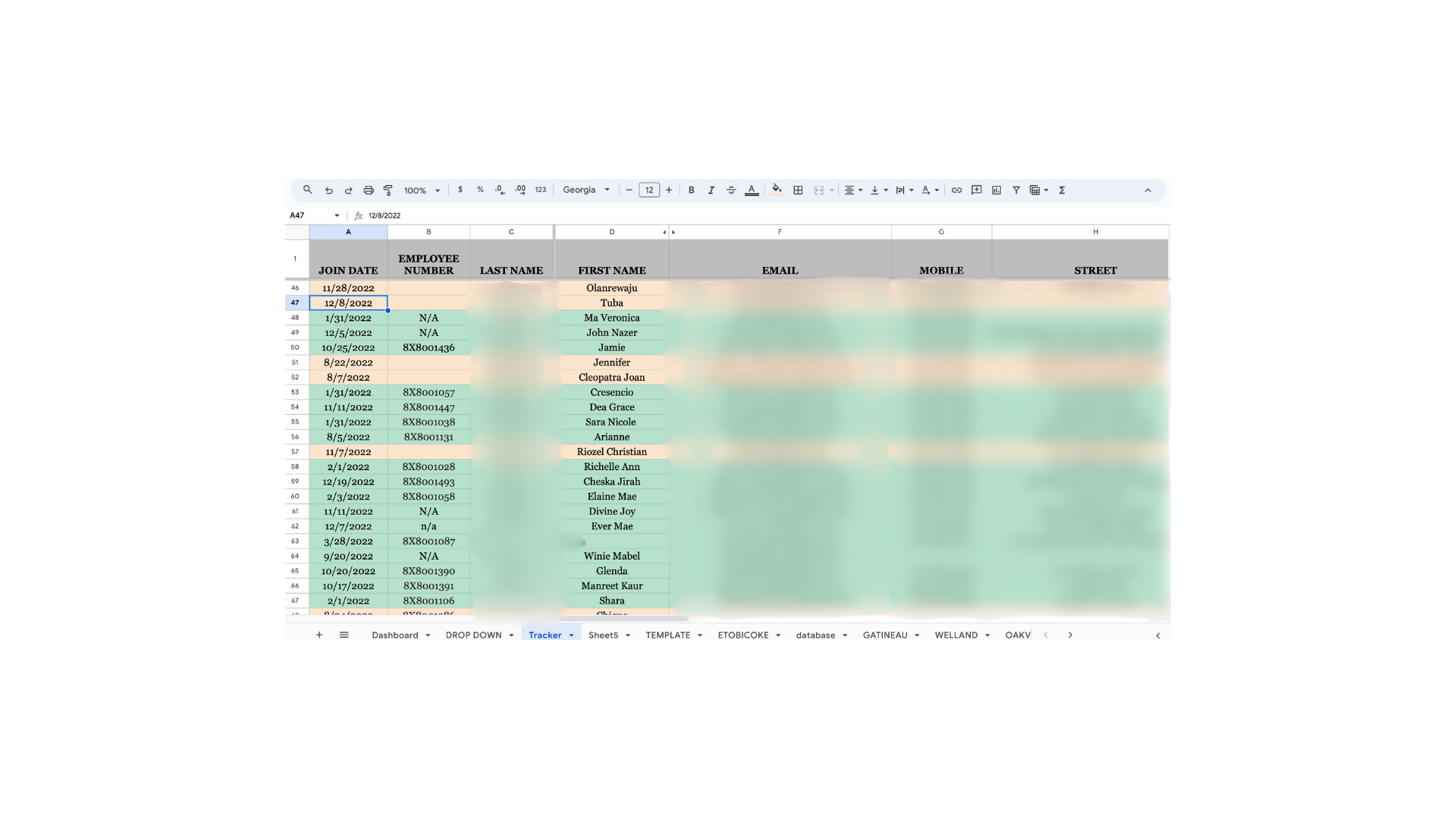Open the Borders menu
The image size is (1456, 819).
click(798, 190)
